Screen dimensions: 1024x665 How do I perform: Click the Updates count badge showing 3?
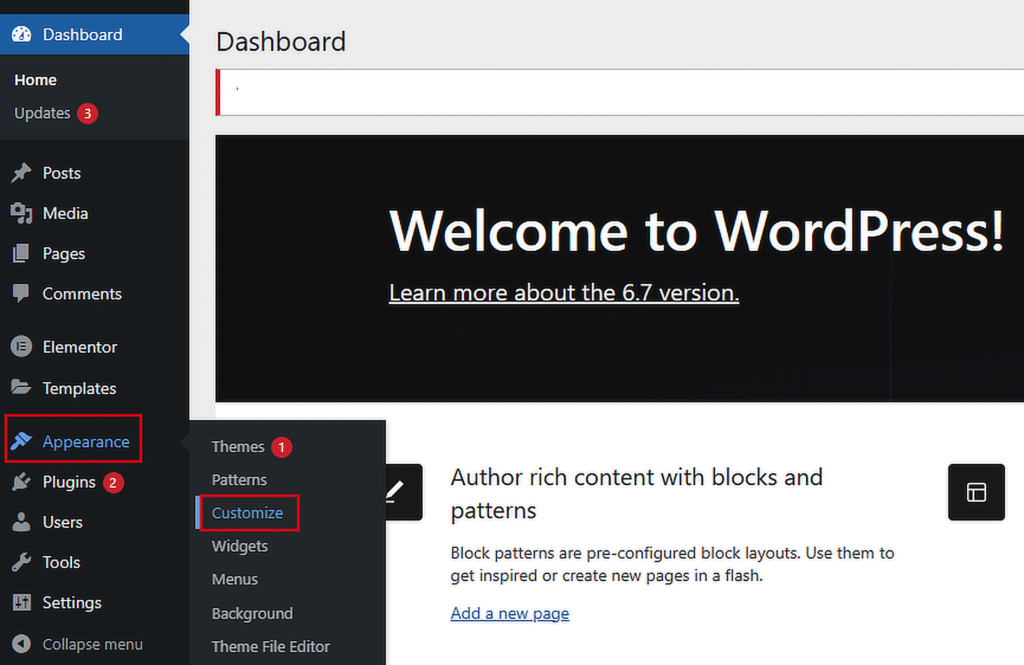click(x=88, y=114)
